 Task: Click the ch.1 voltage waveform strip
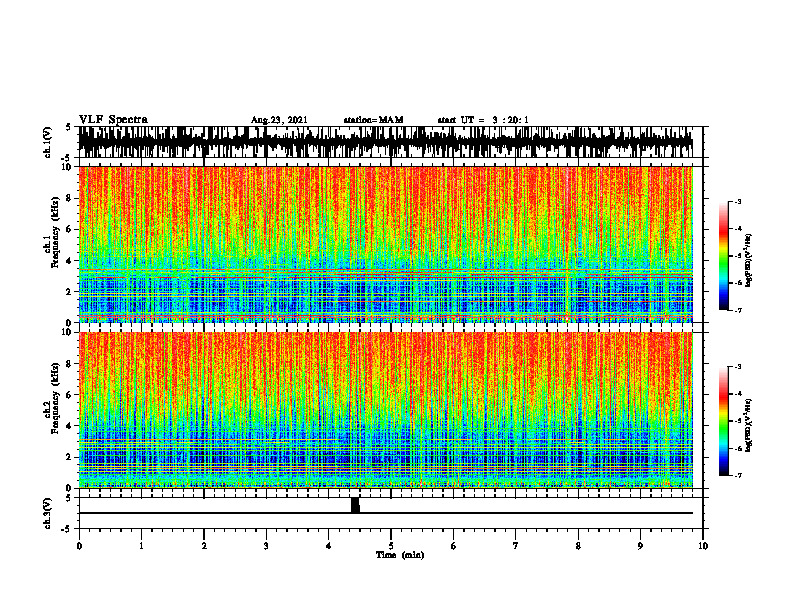[385, 142]
